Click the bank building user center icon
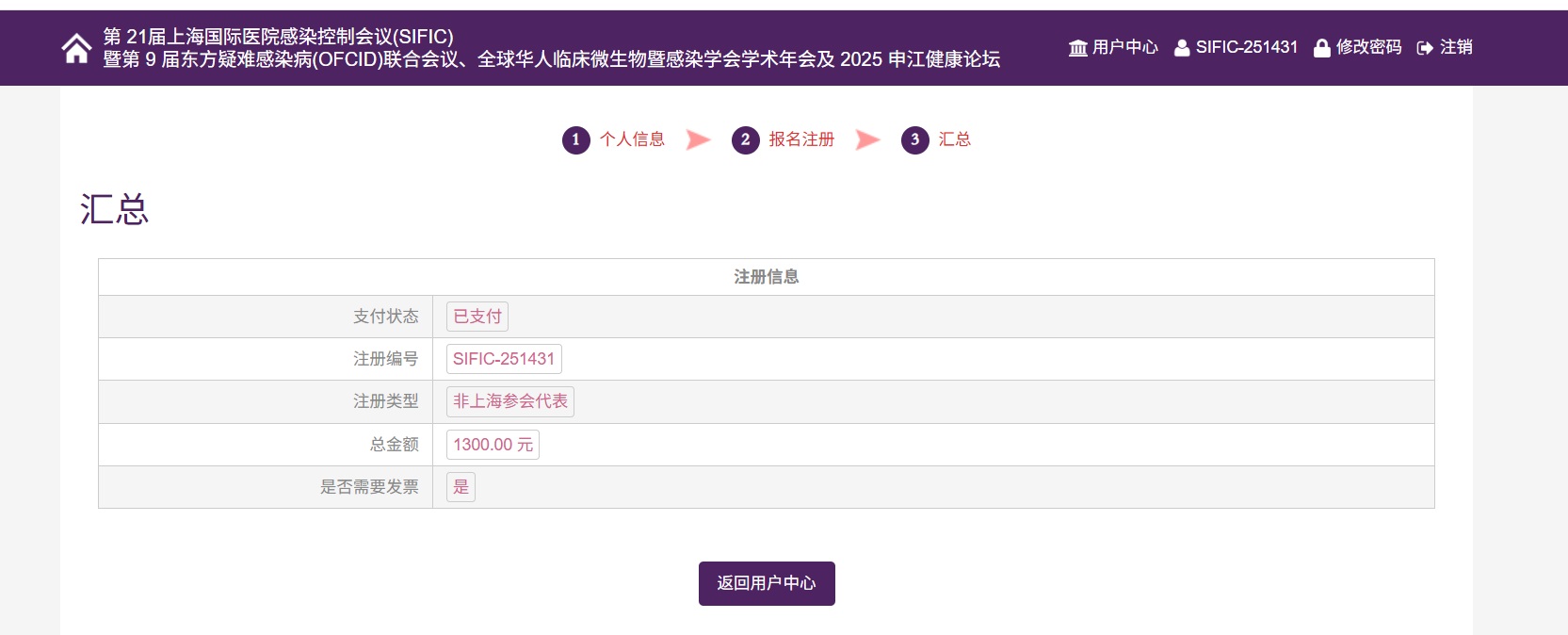The width and height of the screenshot is (1568, 635). (1078, 48)
